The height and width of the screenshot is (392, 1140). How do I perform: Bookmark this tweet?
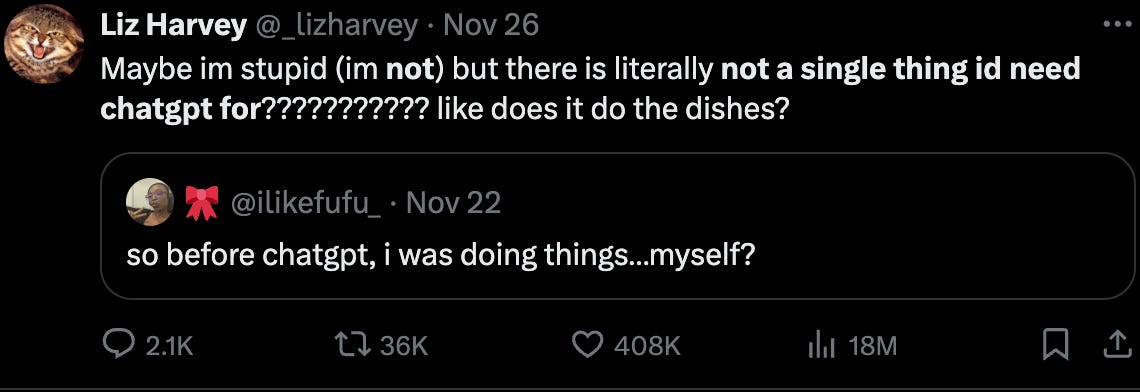click(1055, 345)
